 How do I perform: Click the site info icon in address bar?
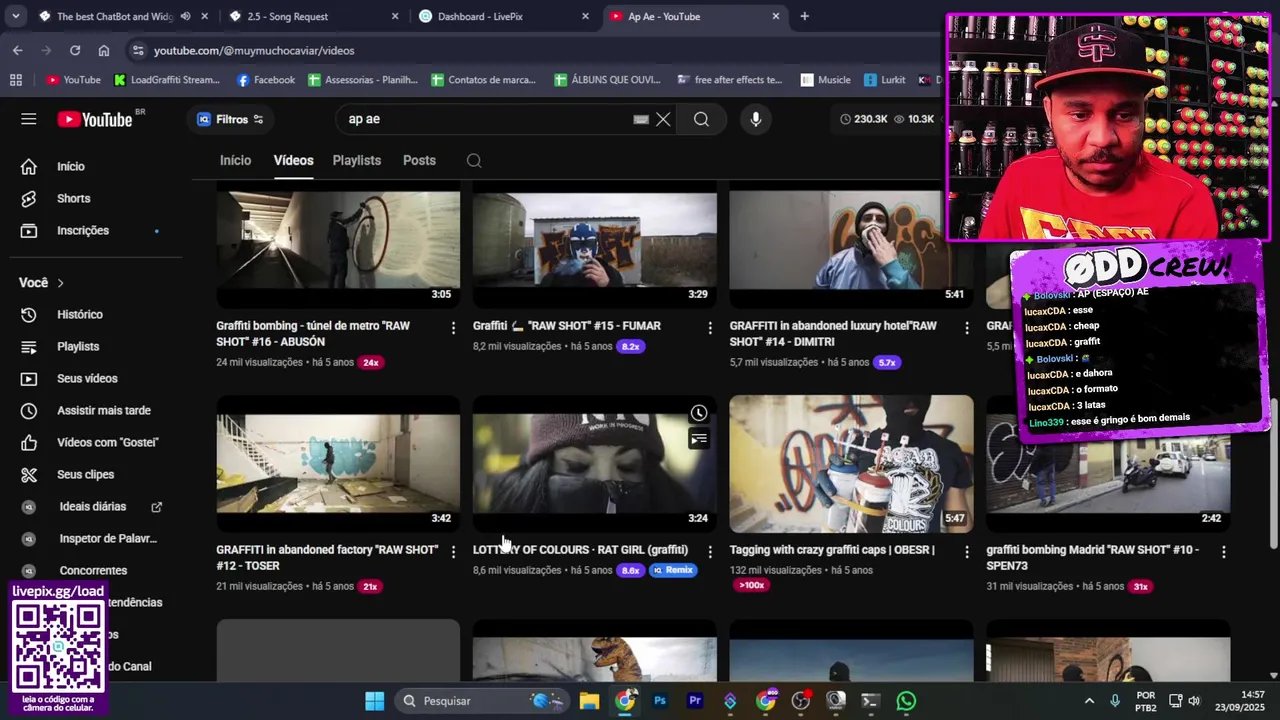point(137,50)
